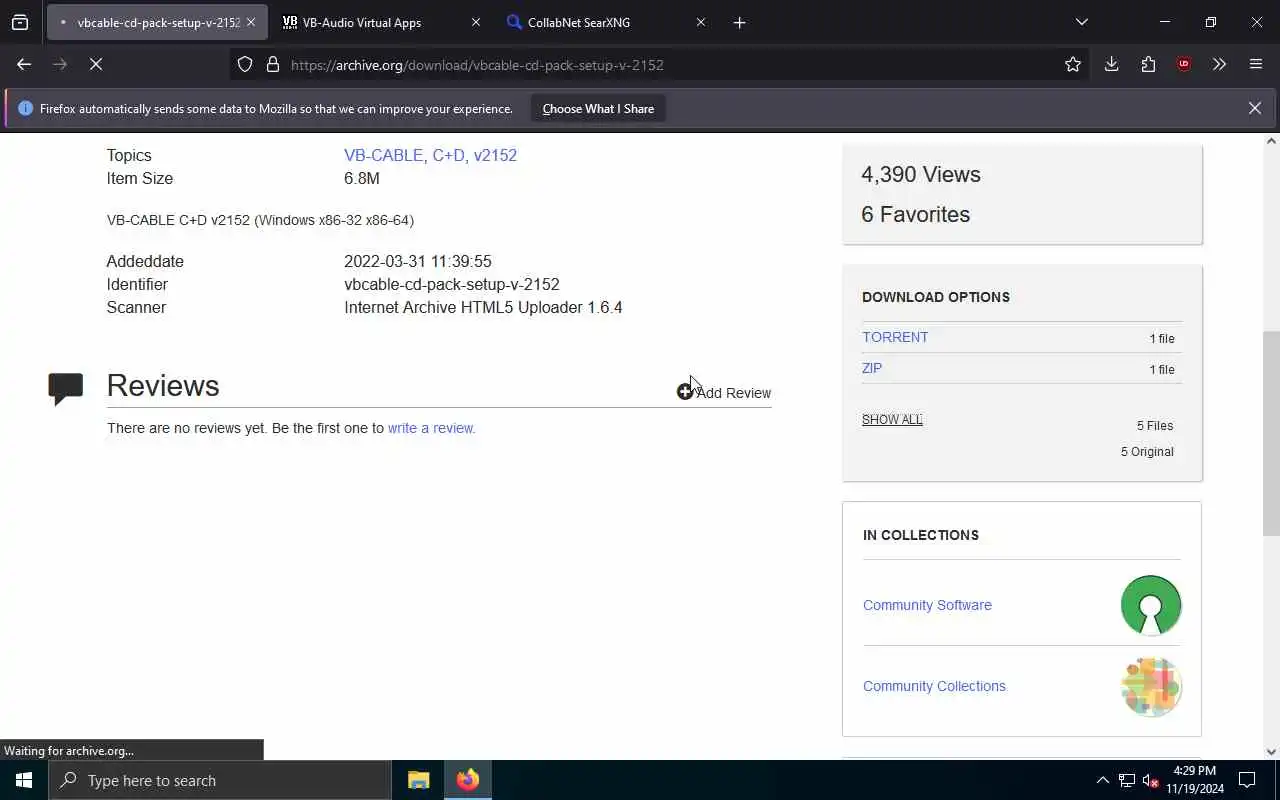Click the 6.8M item size value
This screenshot has width=1280, height=800.
click(362, 178)
